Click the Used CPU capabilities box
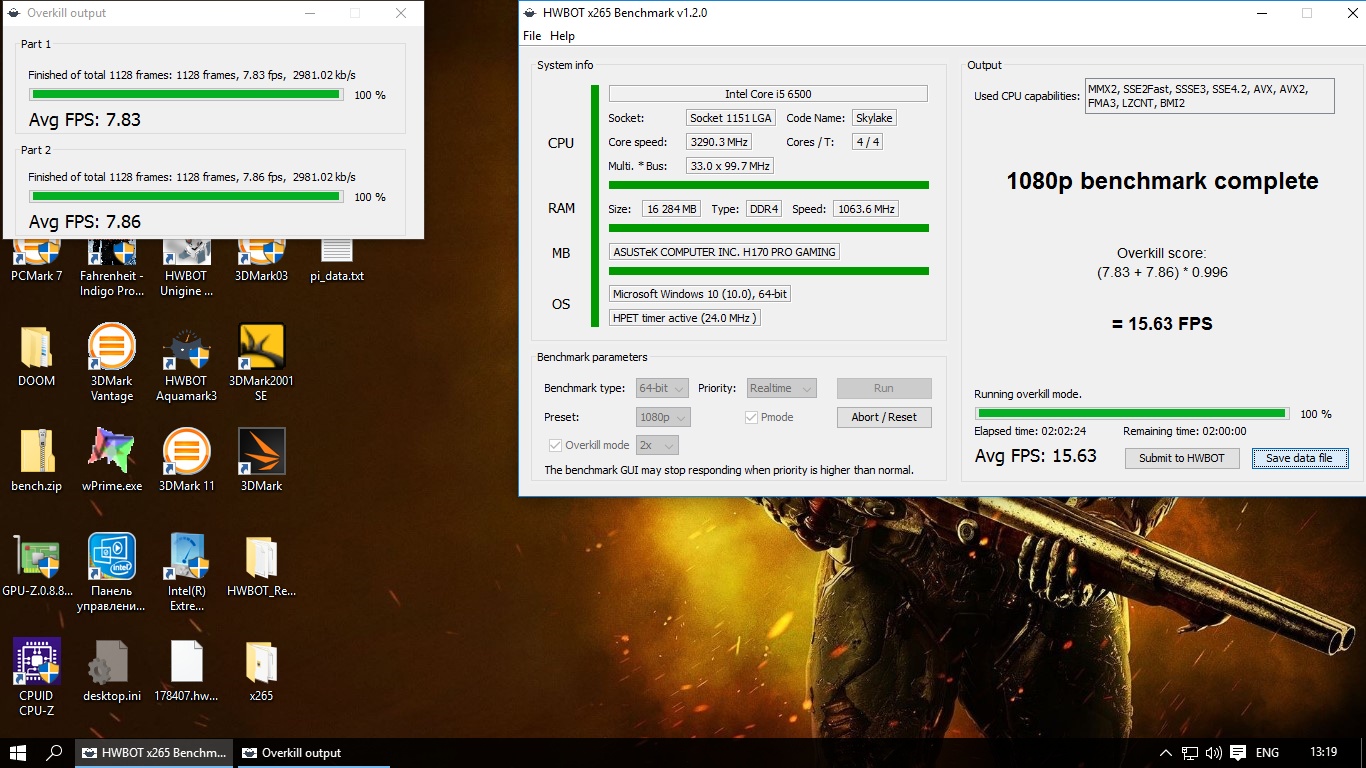 [1210, 96]
